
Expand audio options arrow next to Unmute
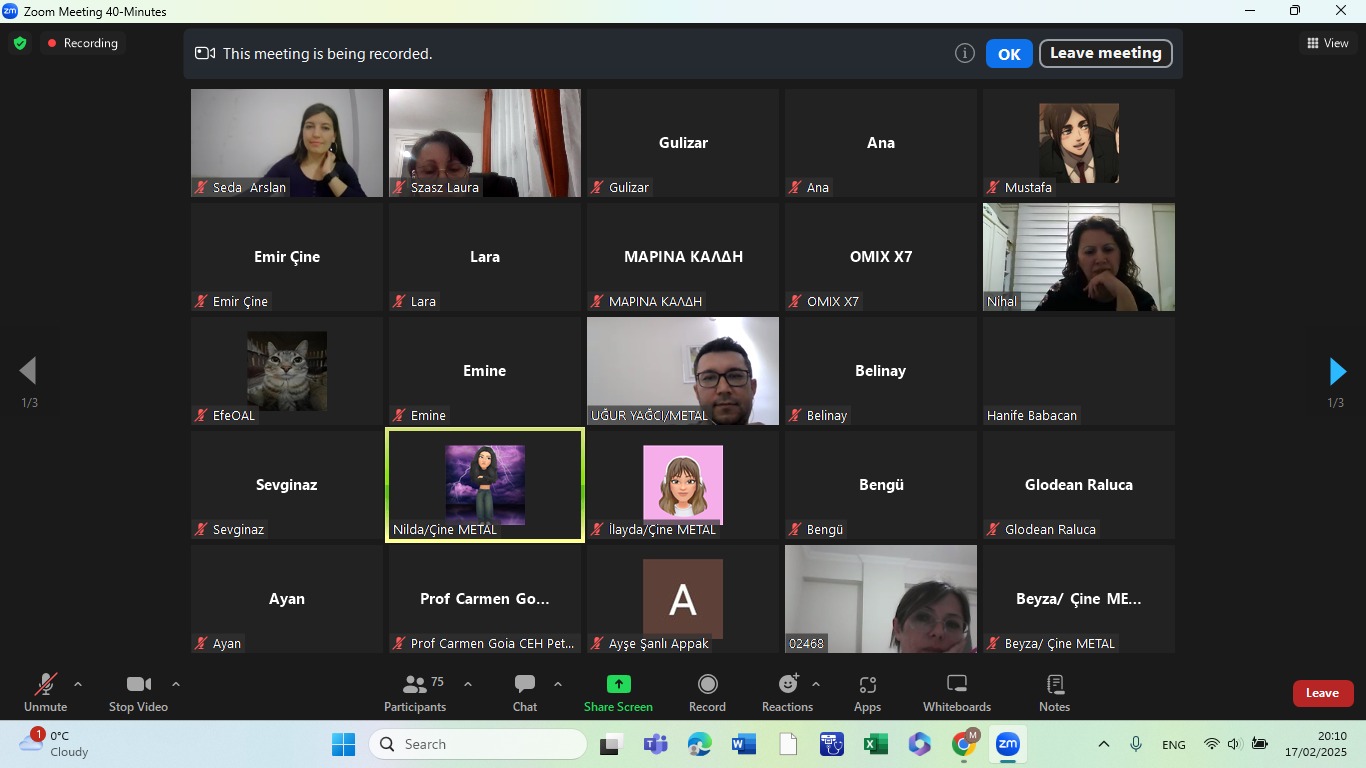click(78, 685)
